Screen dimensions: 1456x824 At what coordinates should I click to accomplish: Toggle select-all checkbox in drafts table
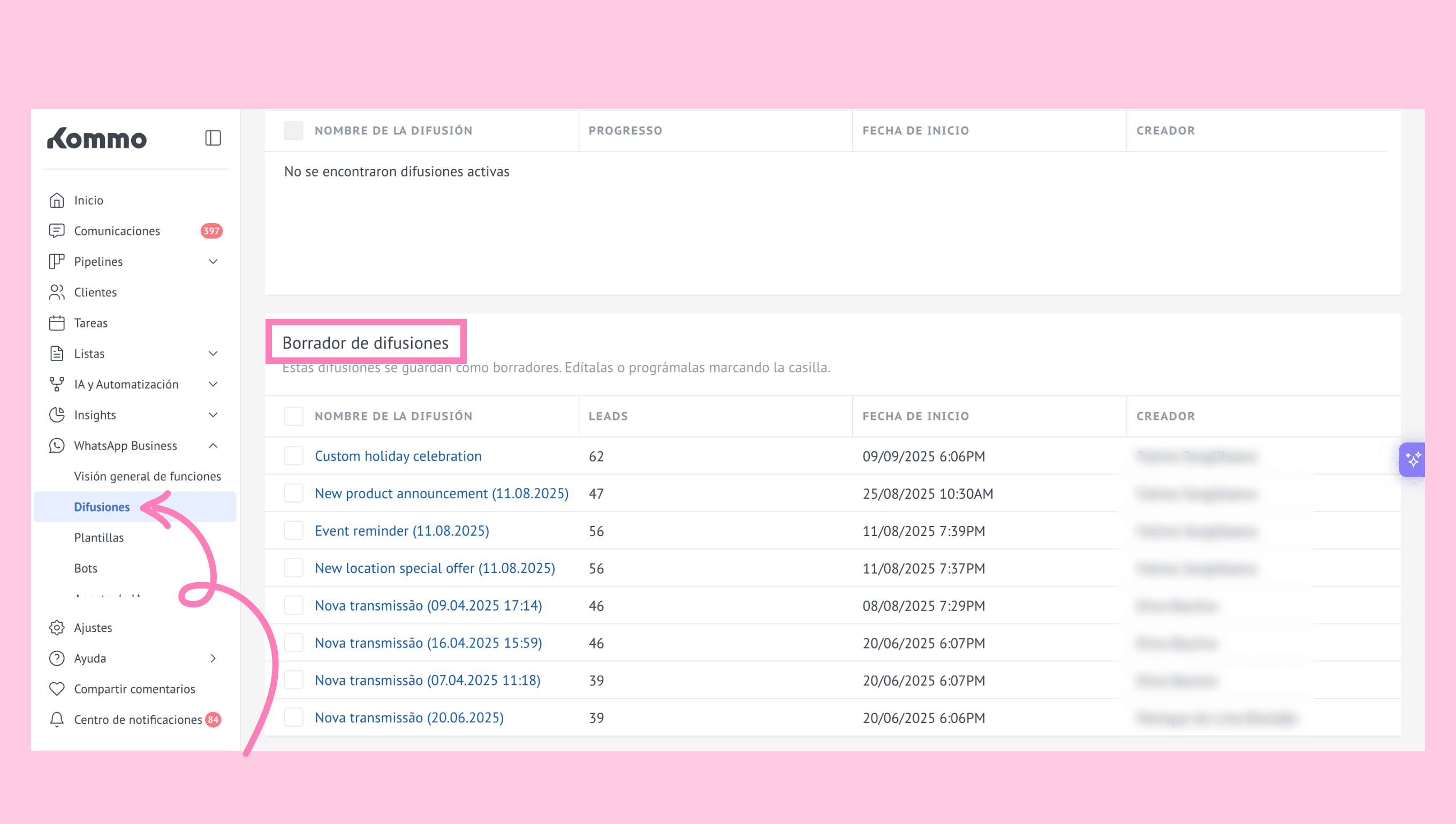pyautogui.click(x=293, y=416)
